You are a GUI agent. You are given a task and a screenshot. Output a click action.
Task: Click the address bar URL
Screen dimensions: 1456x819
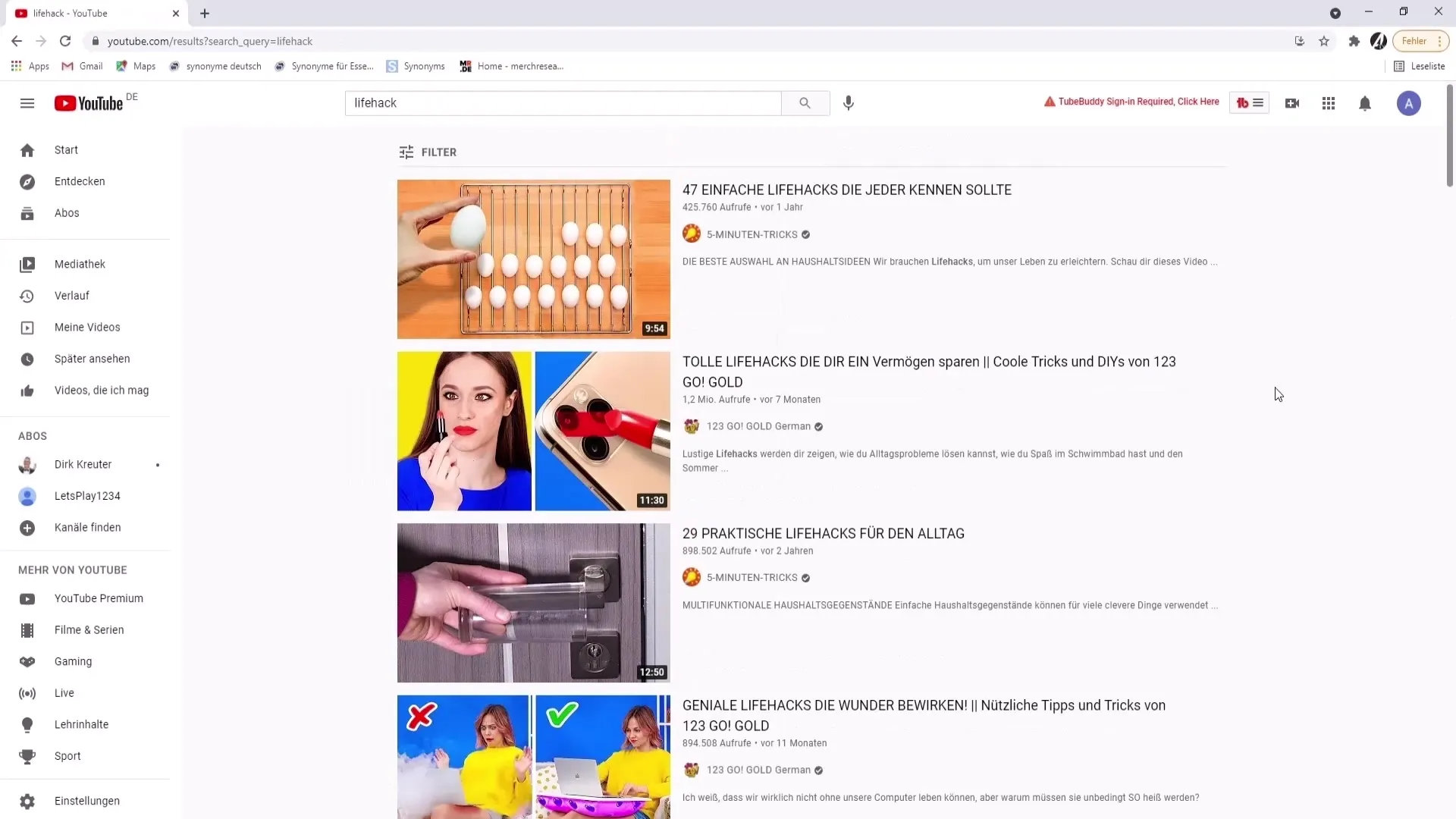tap(210, 41)
